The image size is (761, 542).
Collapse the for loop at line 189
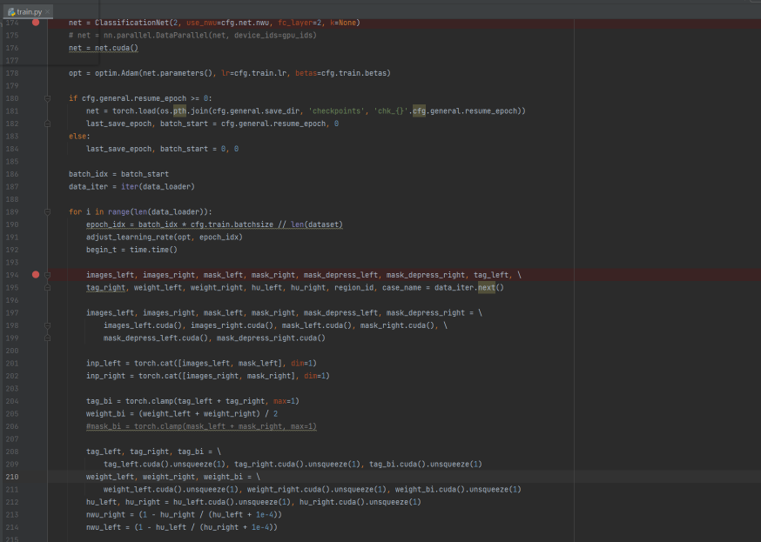[x=48, y=212]
